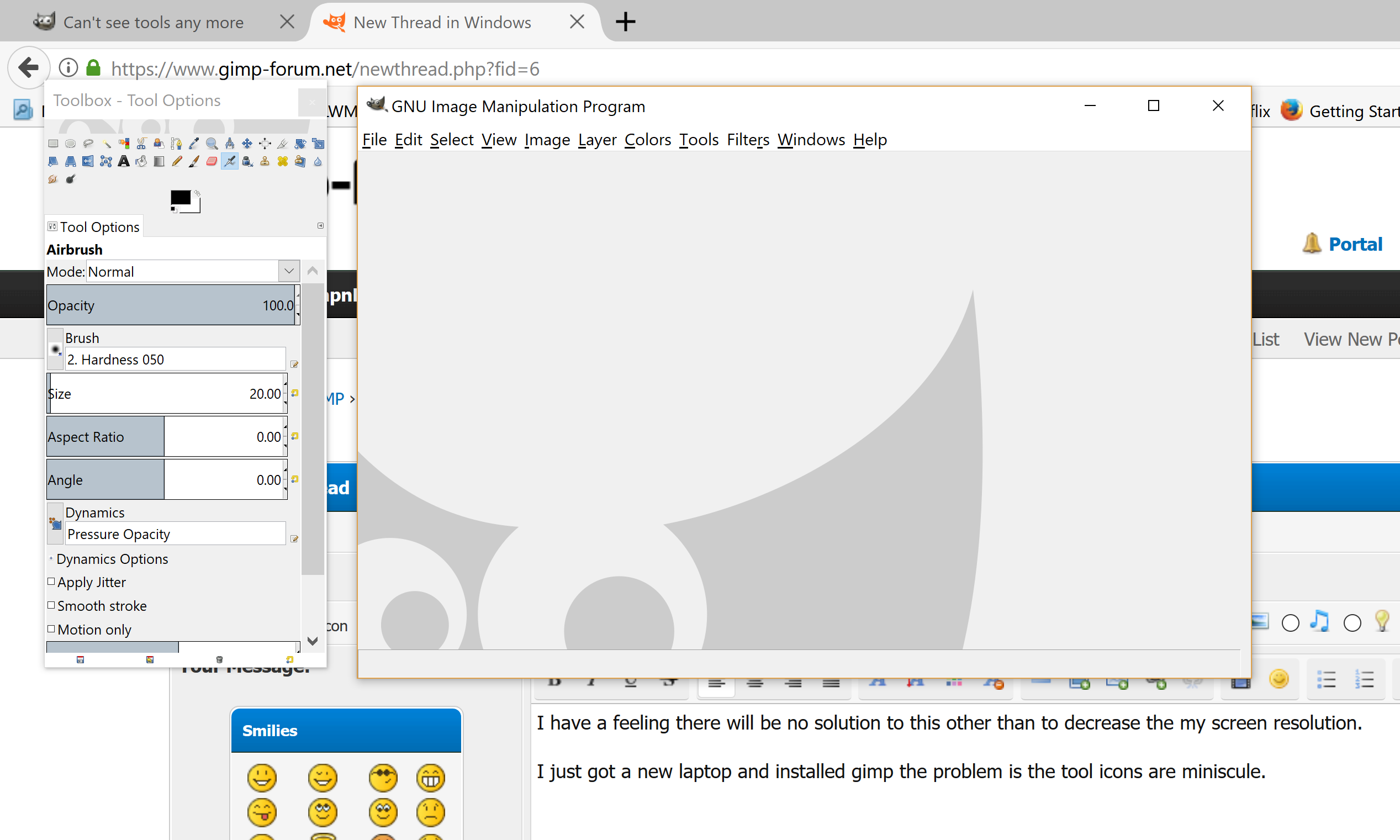Toggle the Smooth stroke checkbox
The image size is (1400, 840).
coord(51,605)
